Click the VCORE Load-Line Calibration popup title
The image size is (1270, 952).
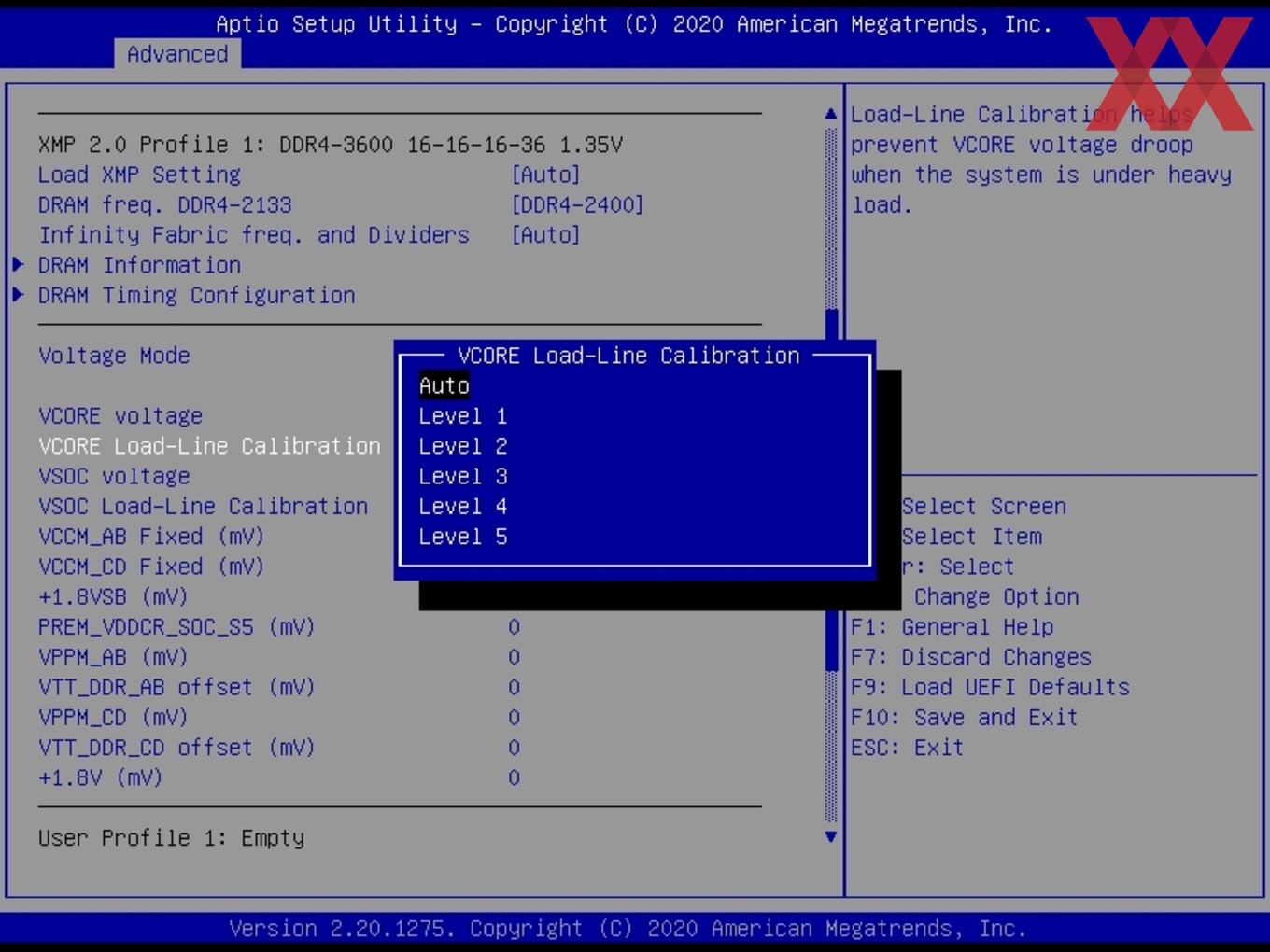pyautogui.click(x=628, y=356)
